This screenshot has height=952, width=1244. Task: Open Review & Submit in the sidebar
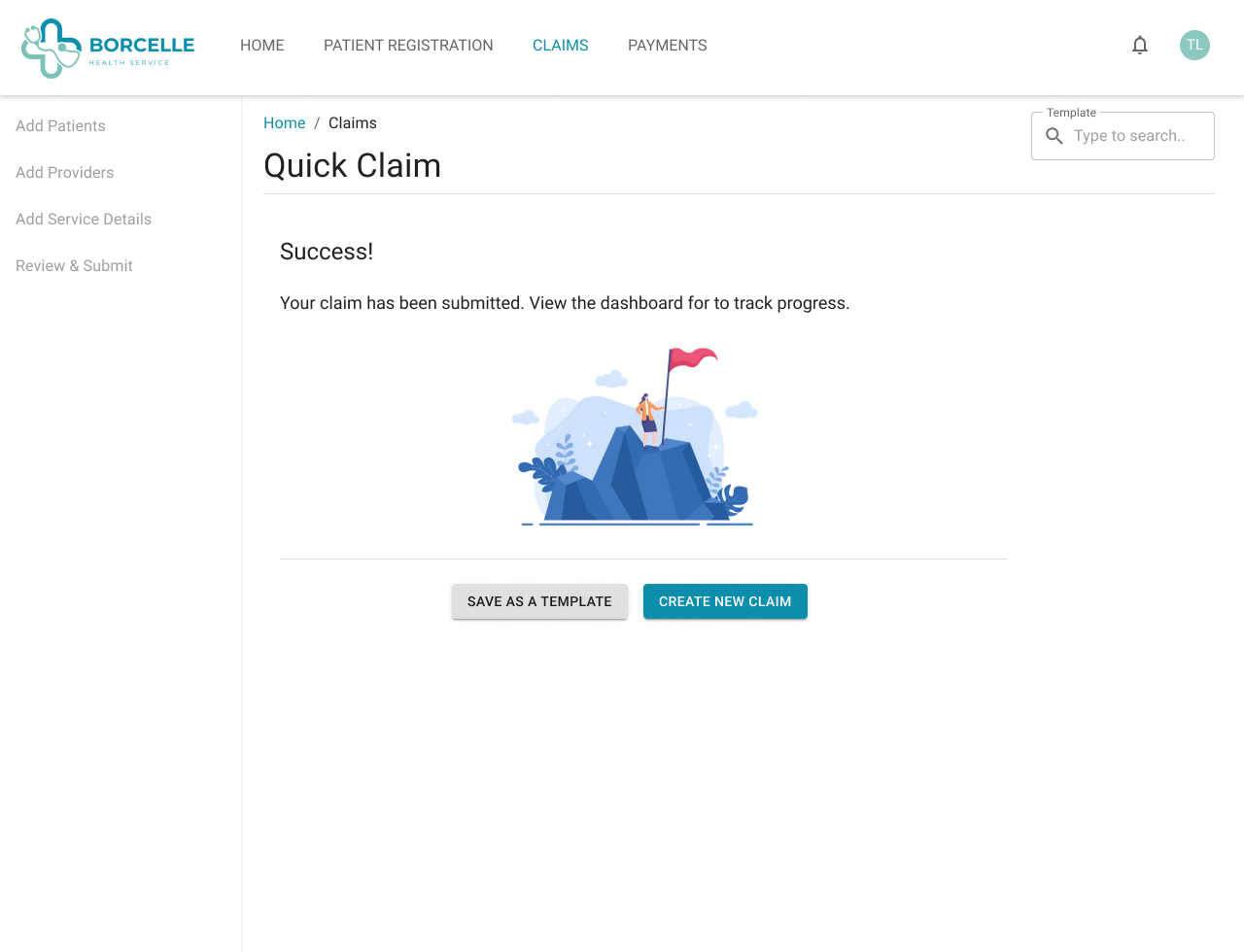pos(74,266)
